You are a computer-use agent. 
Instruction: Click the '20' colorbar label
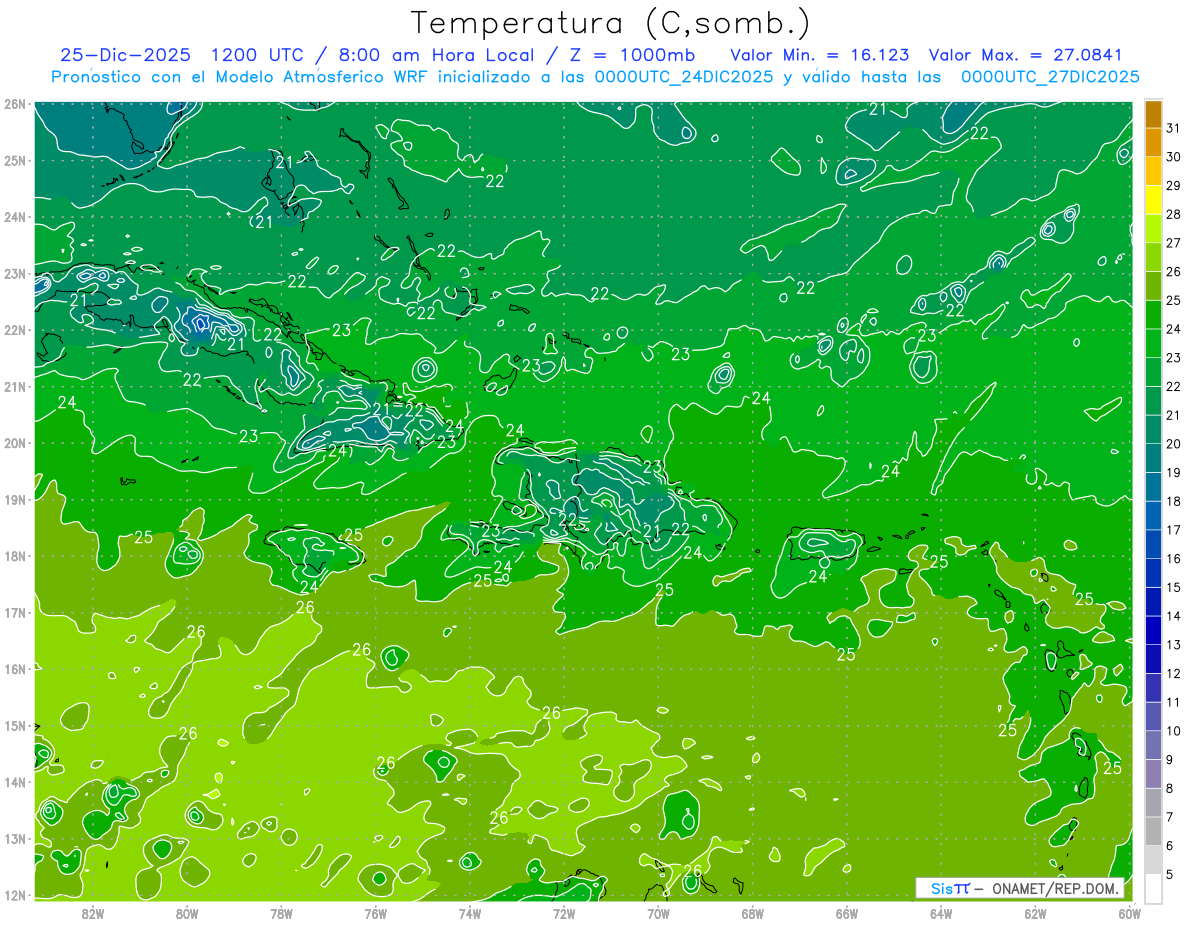[1173, 443]
